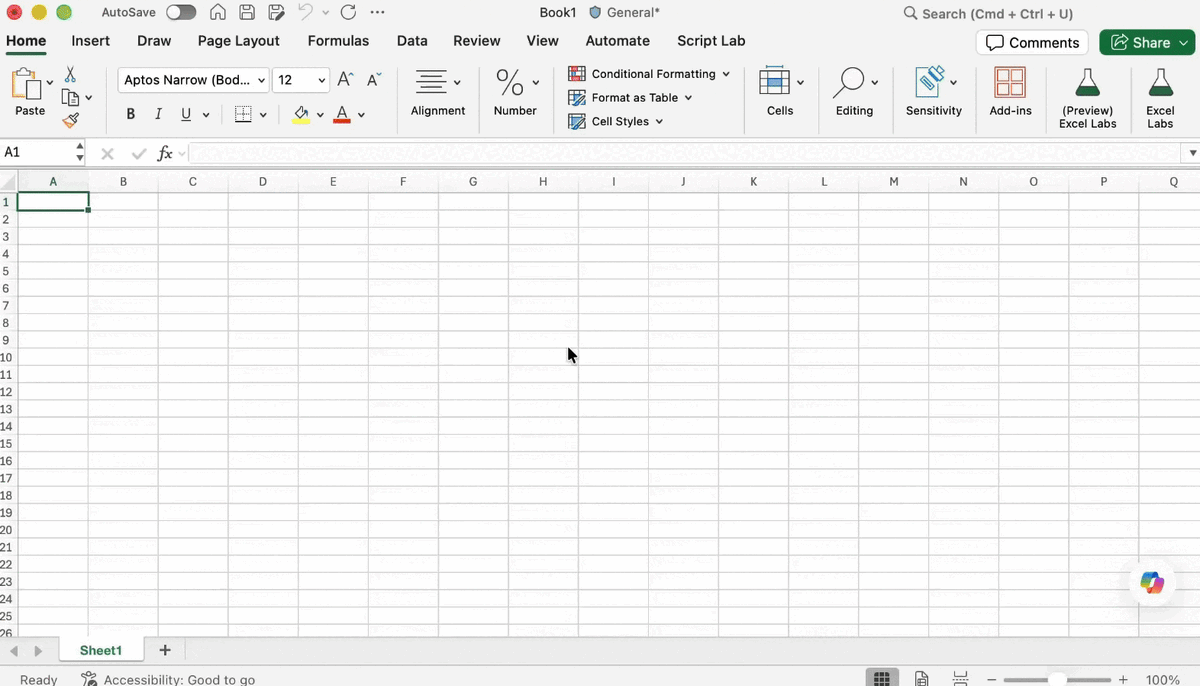The width and height of the screenshot is (1200, 686).
Task: Click the Search field in title bar
Action: pyautogui.click(x=988, y=14)
